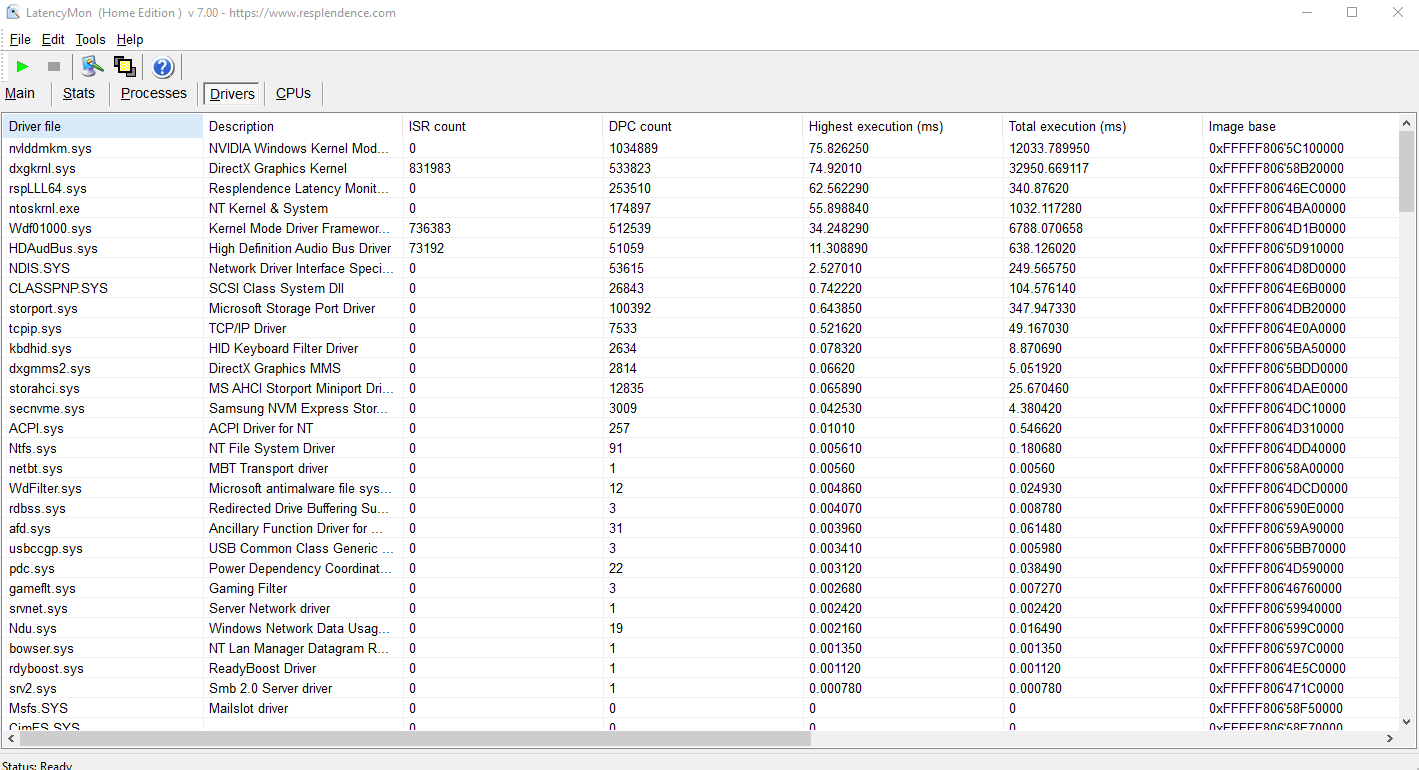
Task: Sort by Image base column header
Action: click(1300, 126)
